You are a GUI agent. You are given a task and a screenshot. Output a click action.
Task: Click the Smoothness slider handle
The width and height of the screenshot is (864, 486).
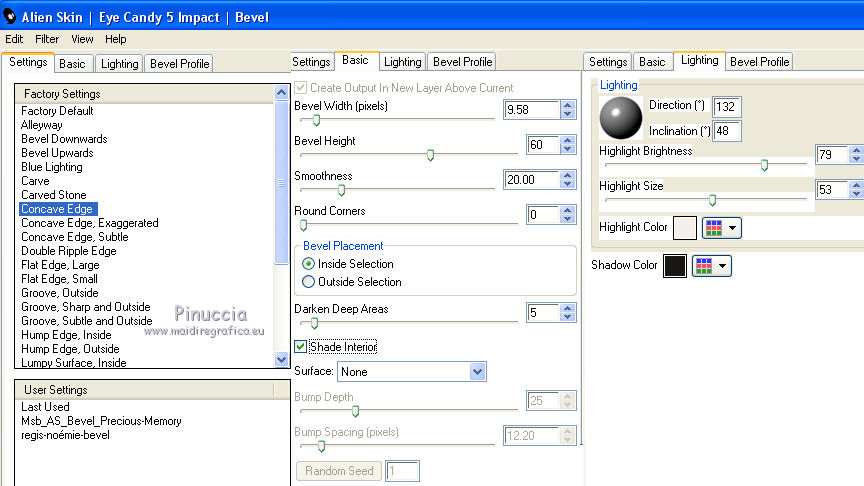tap(342, 191)
